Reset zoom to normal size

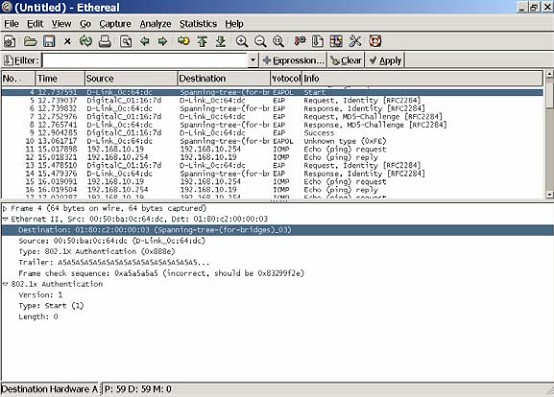[x=278, y=41]
